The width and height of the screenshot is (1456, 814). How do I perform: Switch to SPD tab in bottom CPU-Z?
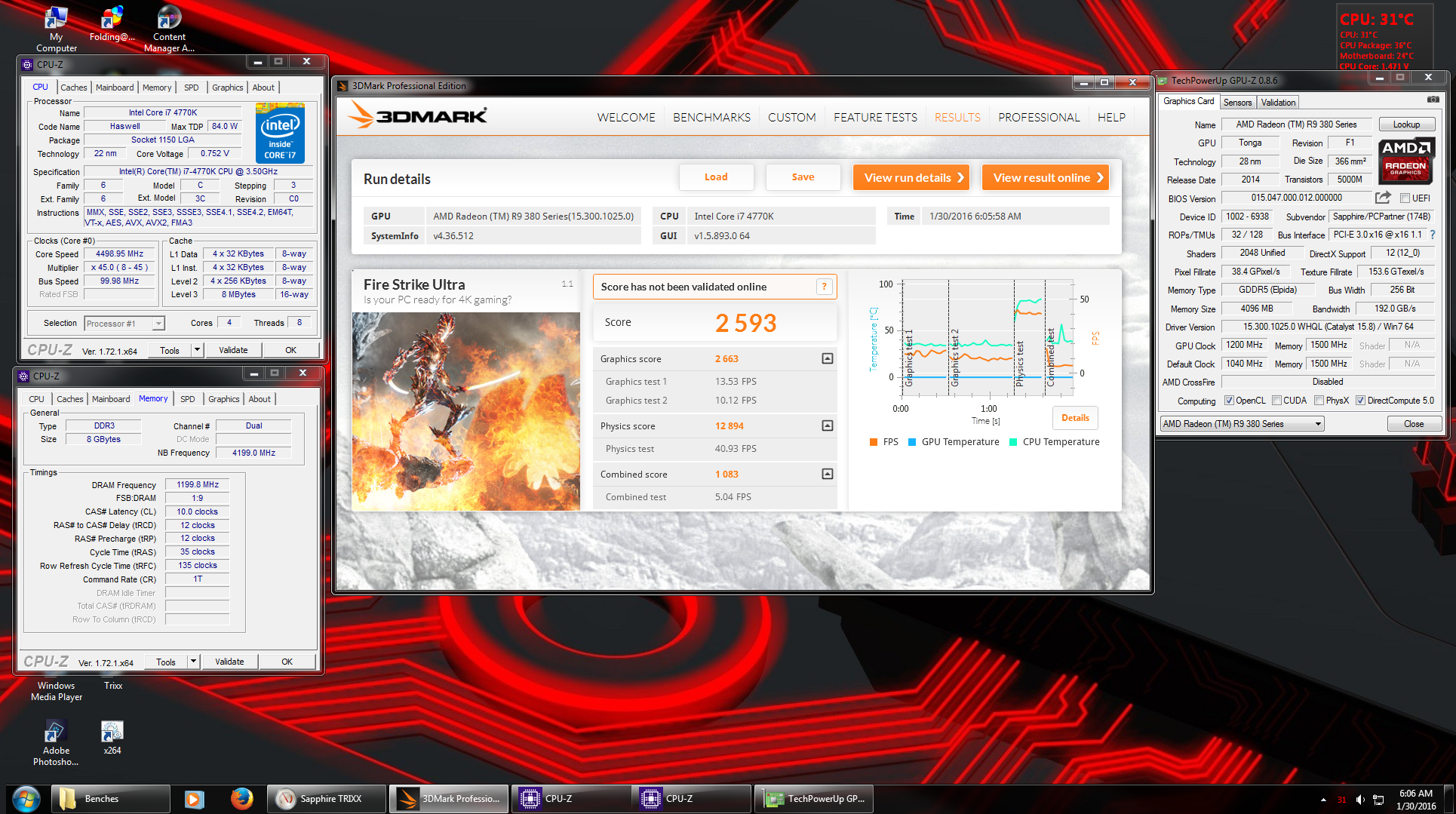pyautogui.click(x=188, y=399)
